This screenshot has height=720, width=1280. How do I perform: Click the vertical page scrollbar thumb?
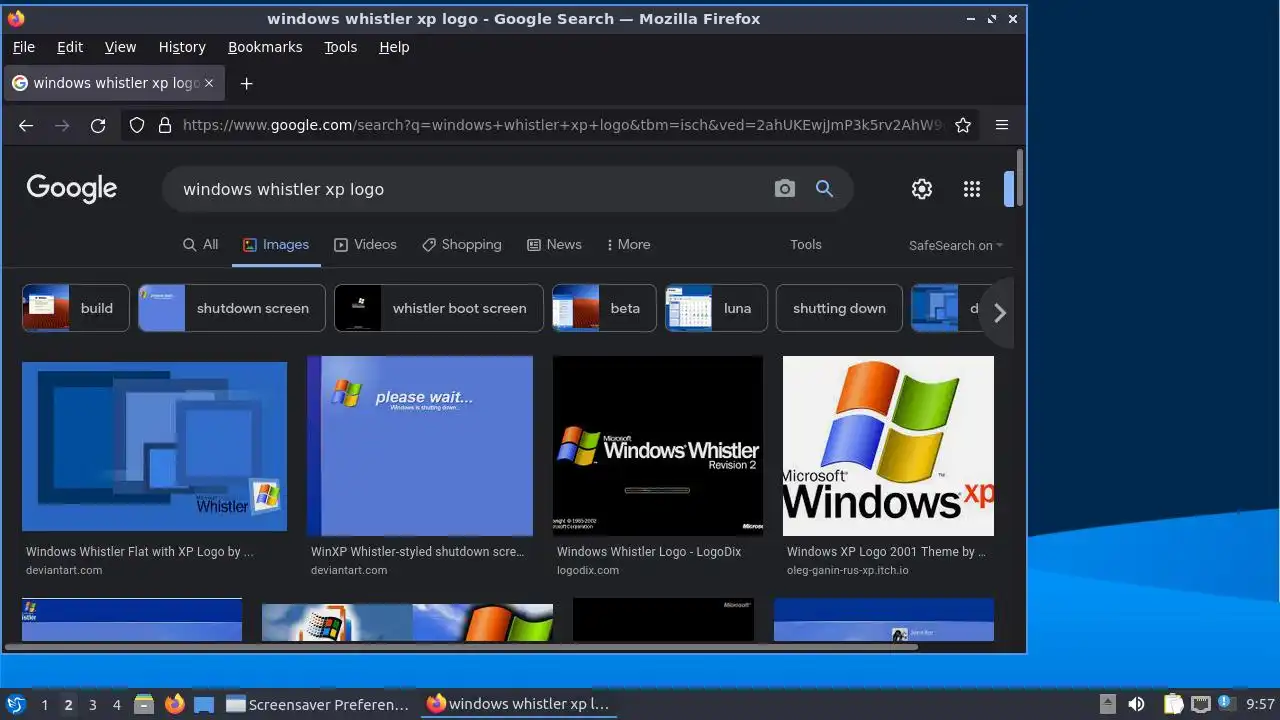point(1019,178)
